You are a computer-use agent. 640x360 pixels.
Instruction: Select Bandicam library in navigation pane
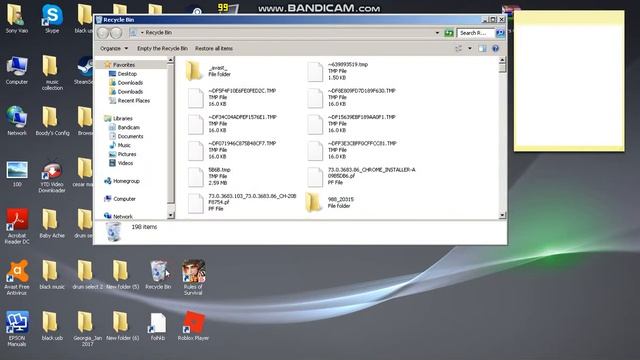click(129, 127)
